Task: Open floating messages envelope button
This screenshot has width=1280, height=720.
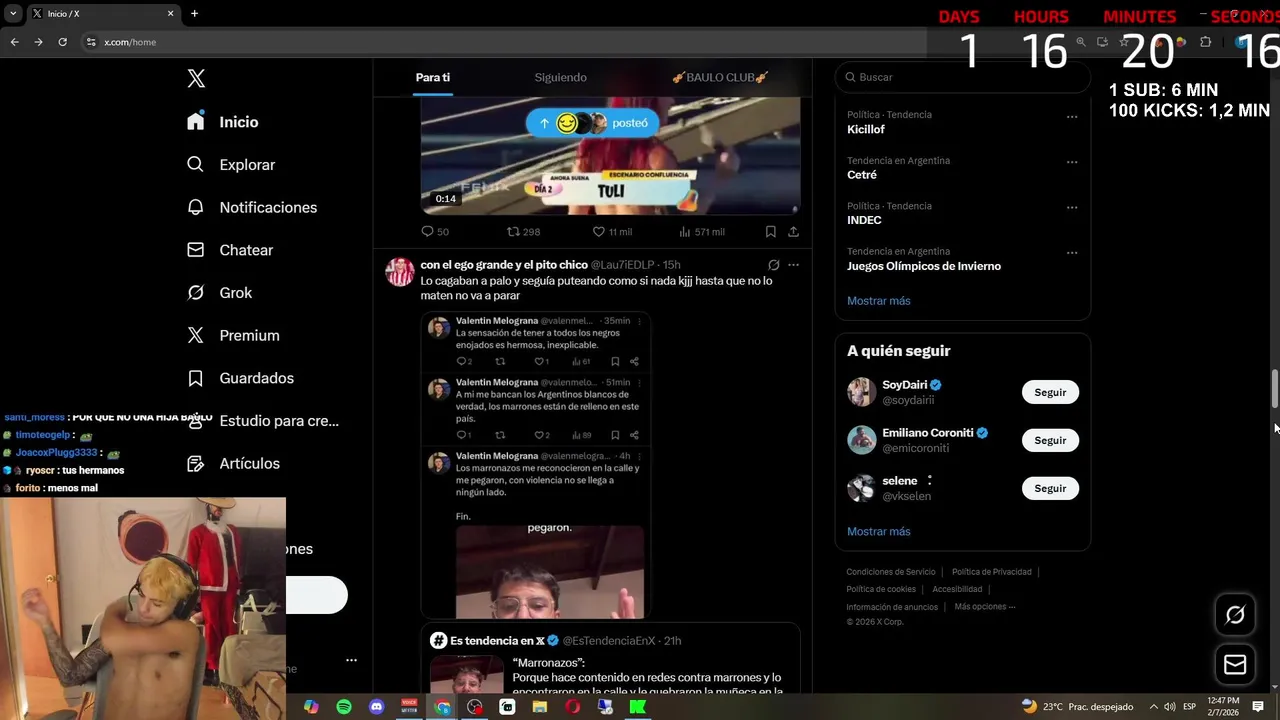Action: (1235, 665)
